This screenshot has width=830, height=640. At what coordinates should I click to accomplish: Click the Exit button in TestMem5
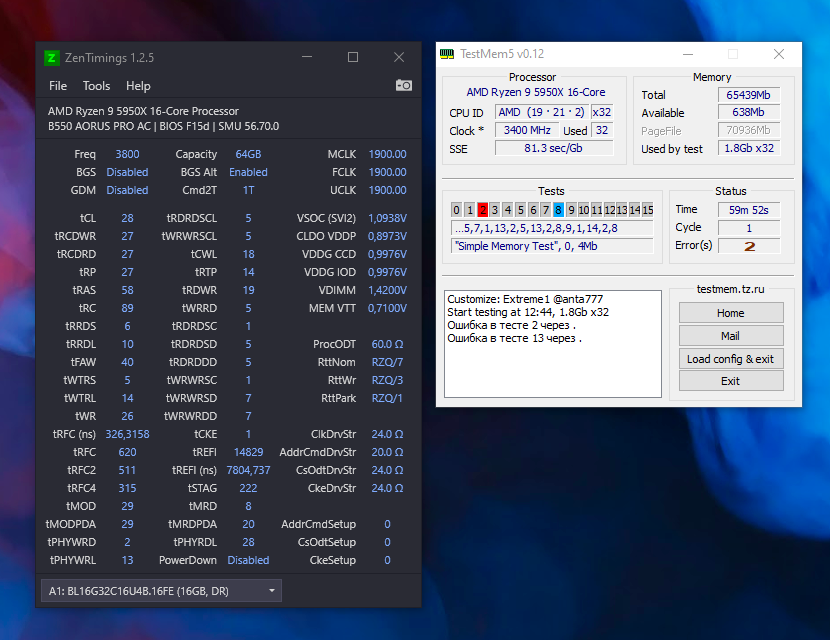click(x=730, y=381)
